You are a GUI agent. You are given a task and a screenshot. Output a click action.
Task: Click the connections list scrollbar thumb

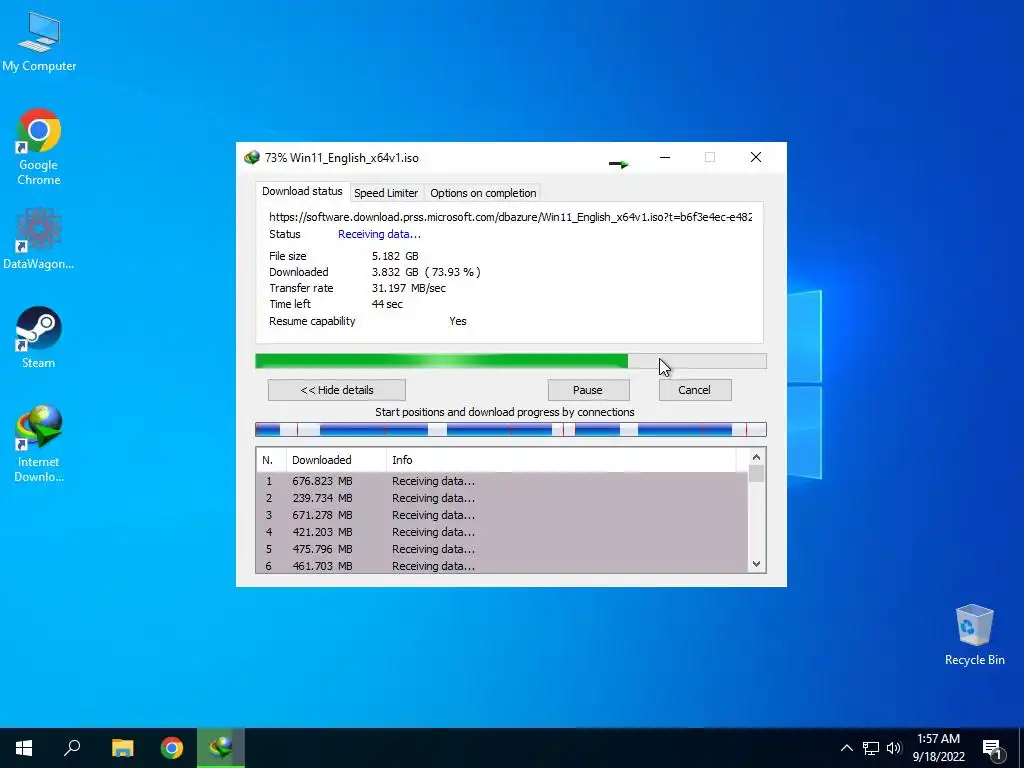(x=756, y=473)
